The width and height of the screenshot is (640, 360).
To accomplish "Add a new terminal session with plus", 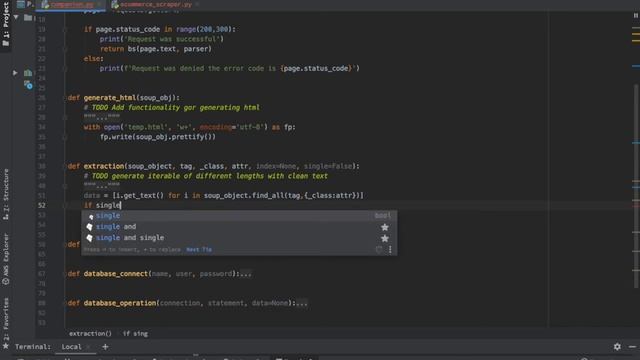I will (x=105, y=347).
